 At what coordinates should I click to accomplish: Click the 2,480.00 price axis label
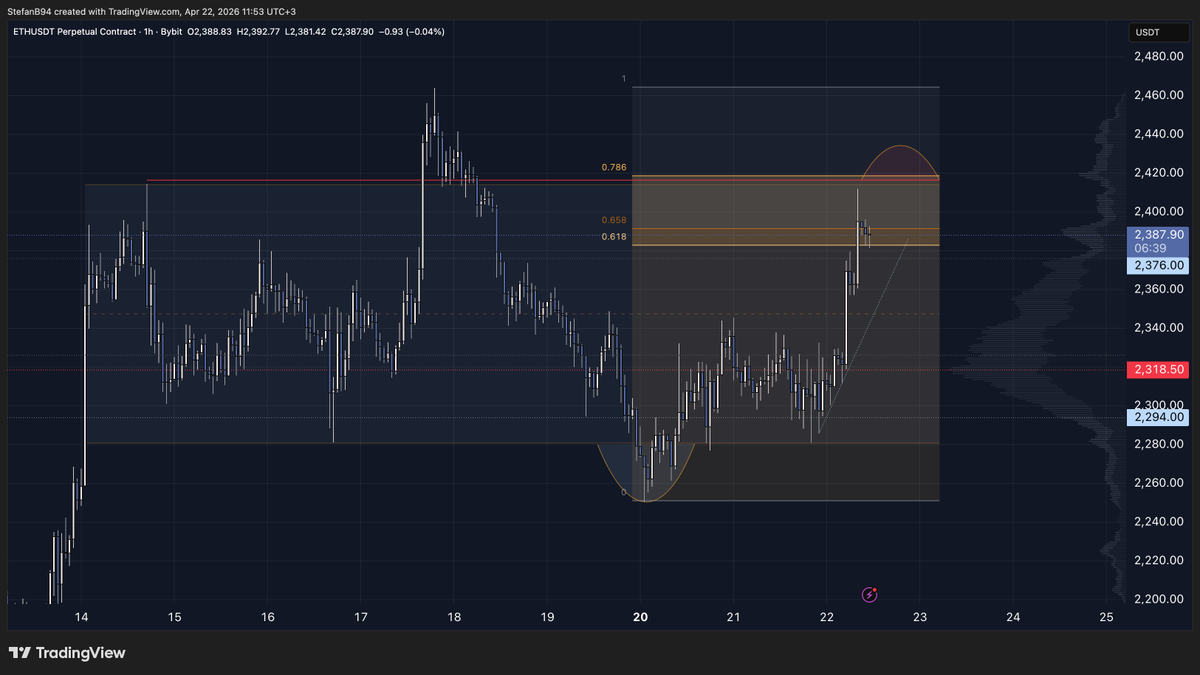coord(1160,56)
